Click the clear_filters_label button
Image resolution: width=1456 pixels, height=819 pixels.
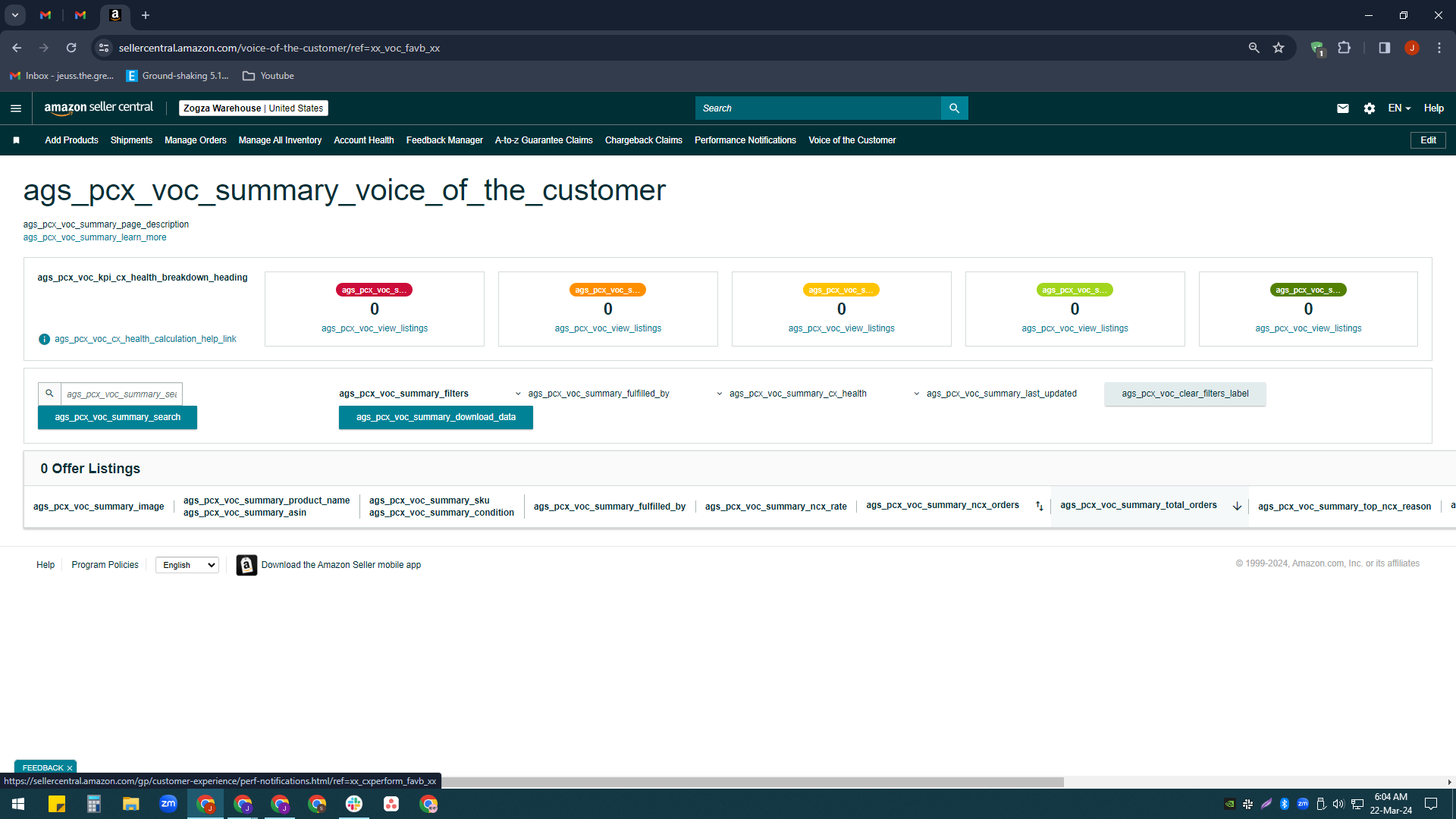click(1185, 394)
